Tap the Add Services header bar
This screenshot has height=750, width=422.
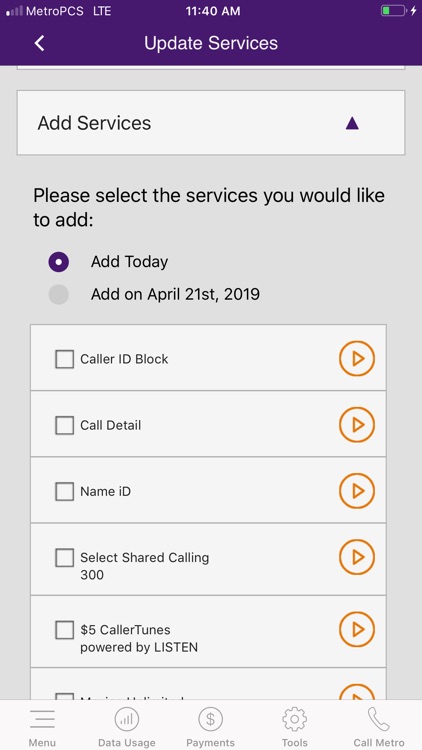point(211,123)
